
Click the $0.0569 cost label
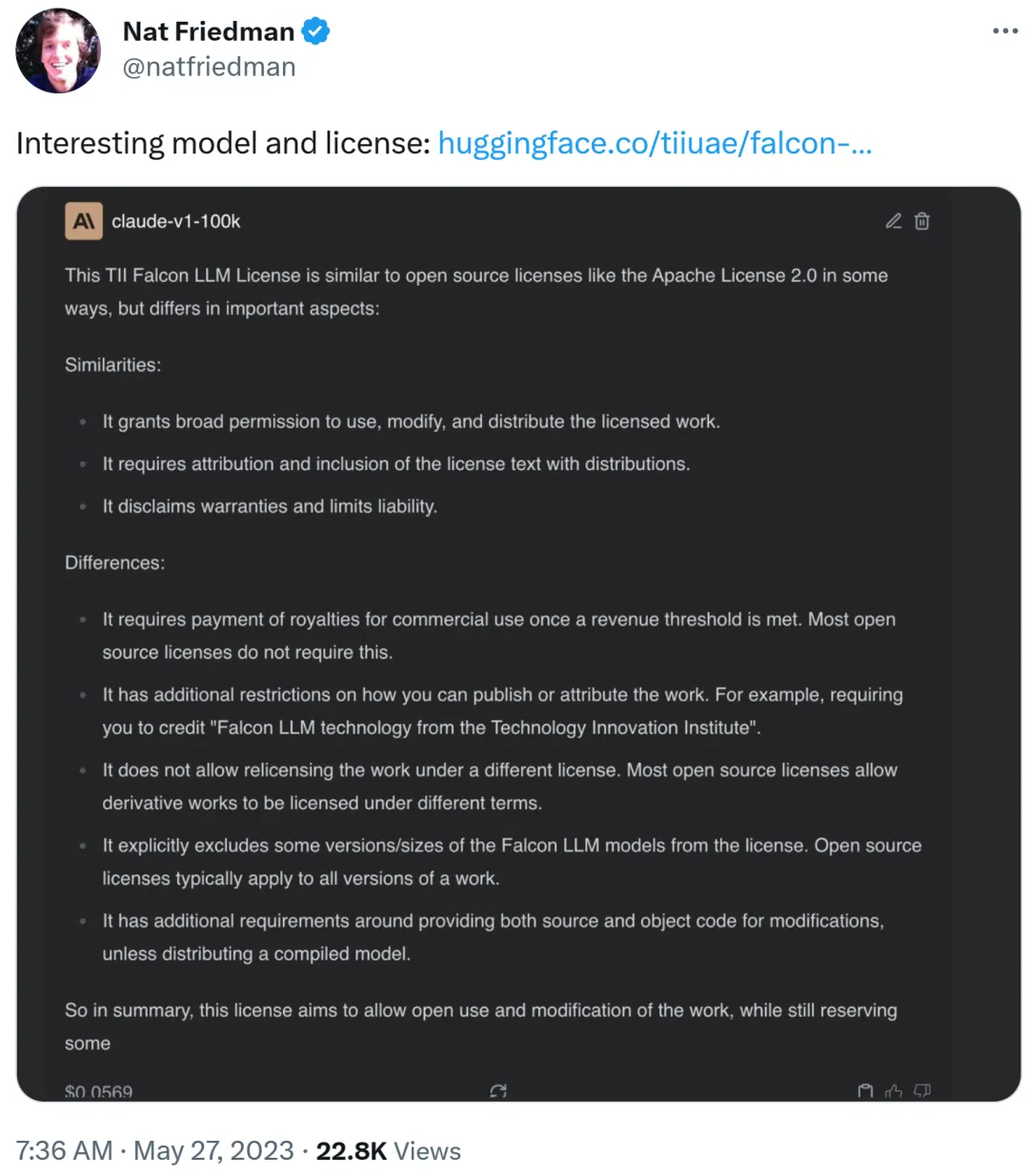coord(99,1091)
